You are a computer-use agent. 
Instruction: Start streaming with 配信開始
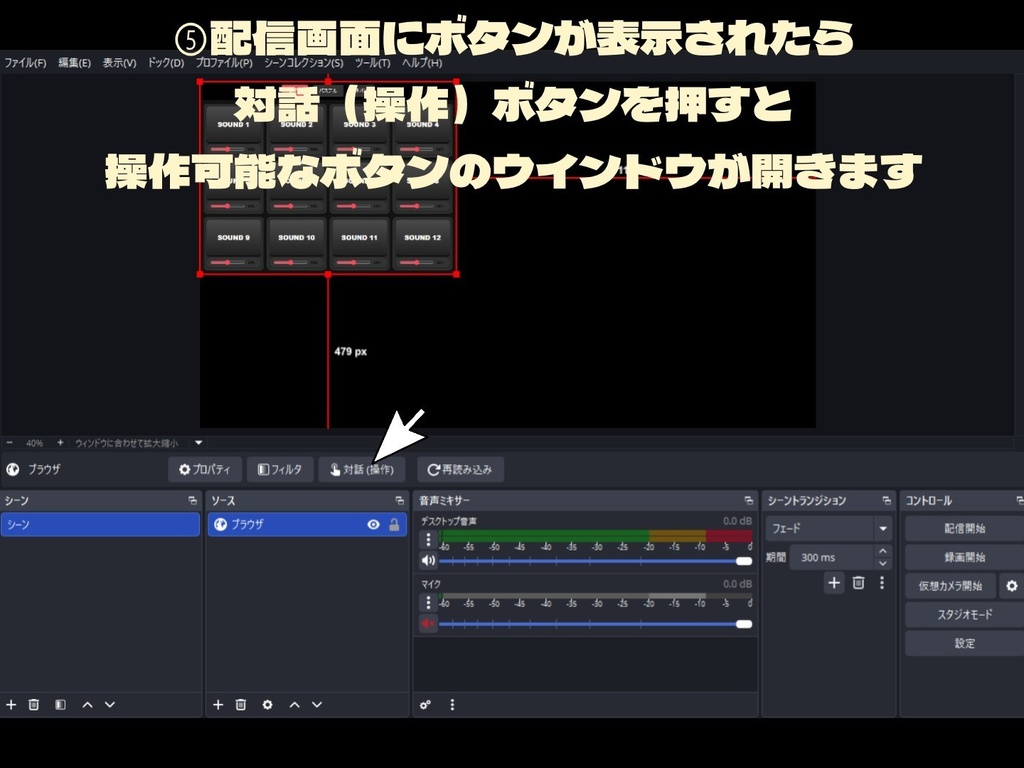coord(963,528)
